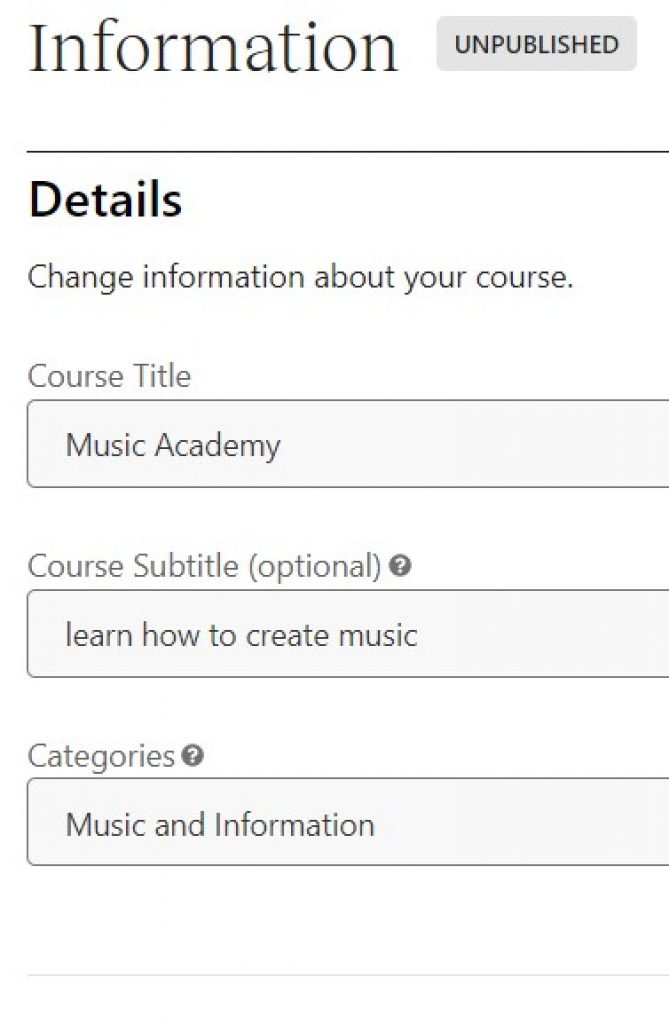Click the word "Academy" in Course Title
This screenshot has width=669, height=1024.
point(219,445)
